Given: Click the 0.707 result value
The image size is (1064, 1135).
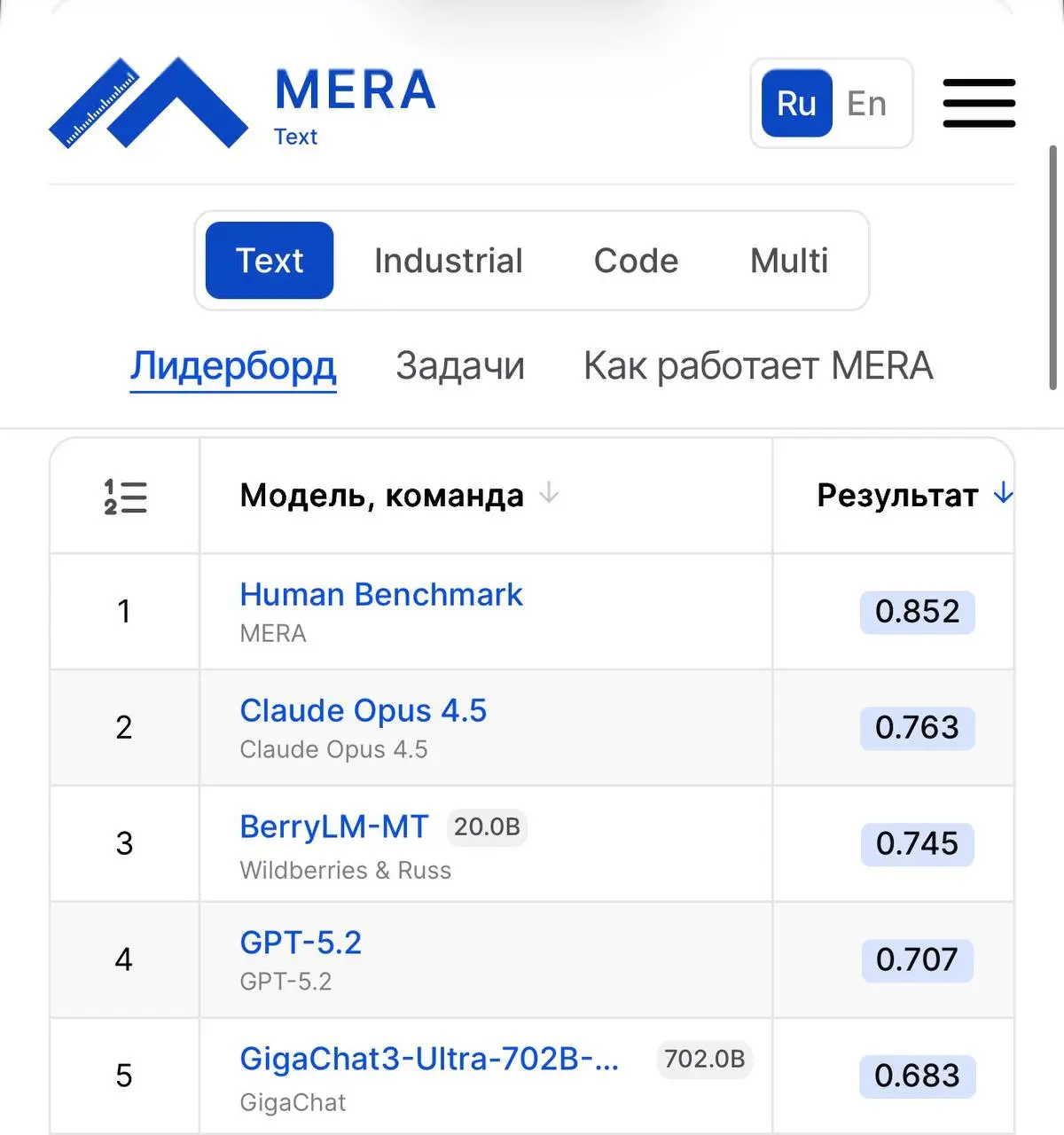Looking at the screenshot, I should tap(917, 960).
